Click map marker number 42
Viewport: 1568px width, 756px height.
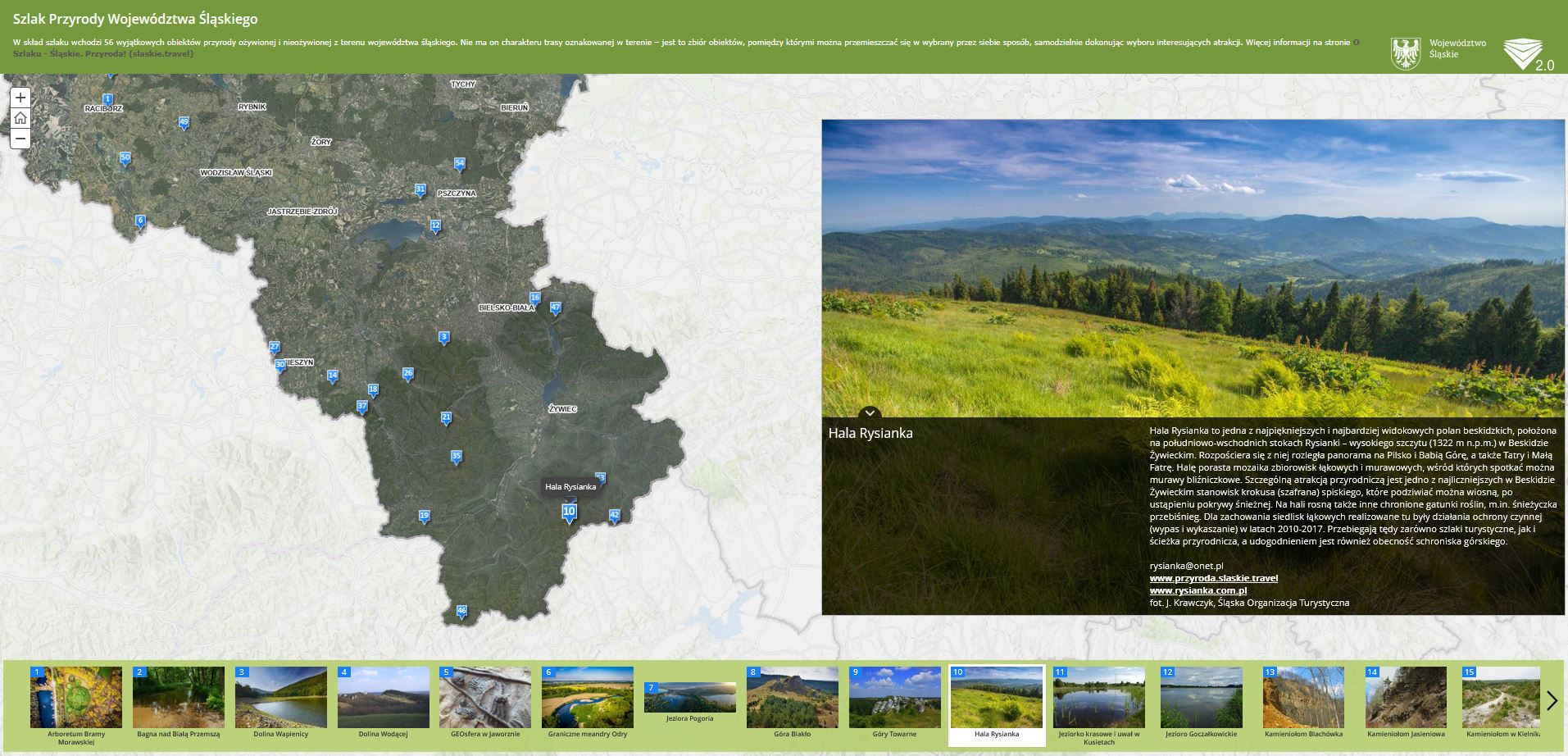coord(615,516)
